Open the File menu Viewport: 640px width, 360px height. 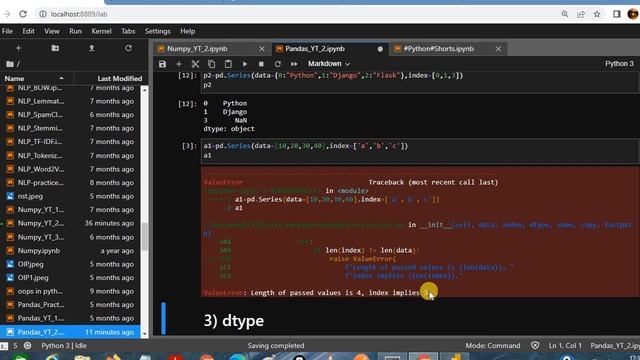point(7,31)
